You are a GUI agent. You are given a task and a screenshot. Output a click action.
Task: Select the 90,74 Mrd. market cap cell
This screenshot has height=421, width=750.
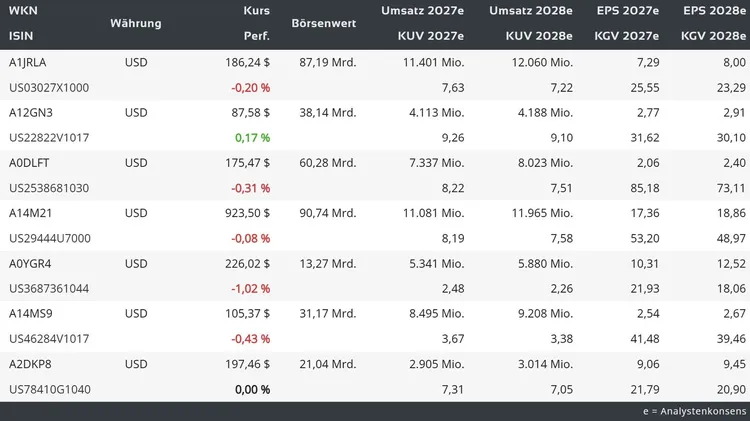tap(327, 213)
